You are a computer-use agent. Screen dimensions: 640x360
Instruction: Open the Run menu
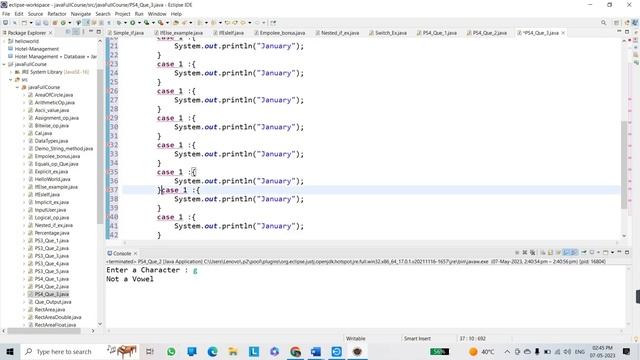[x=139, y=14]
